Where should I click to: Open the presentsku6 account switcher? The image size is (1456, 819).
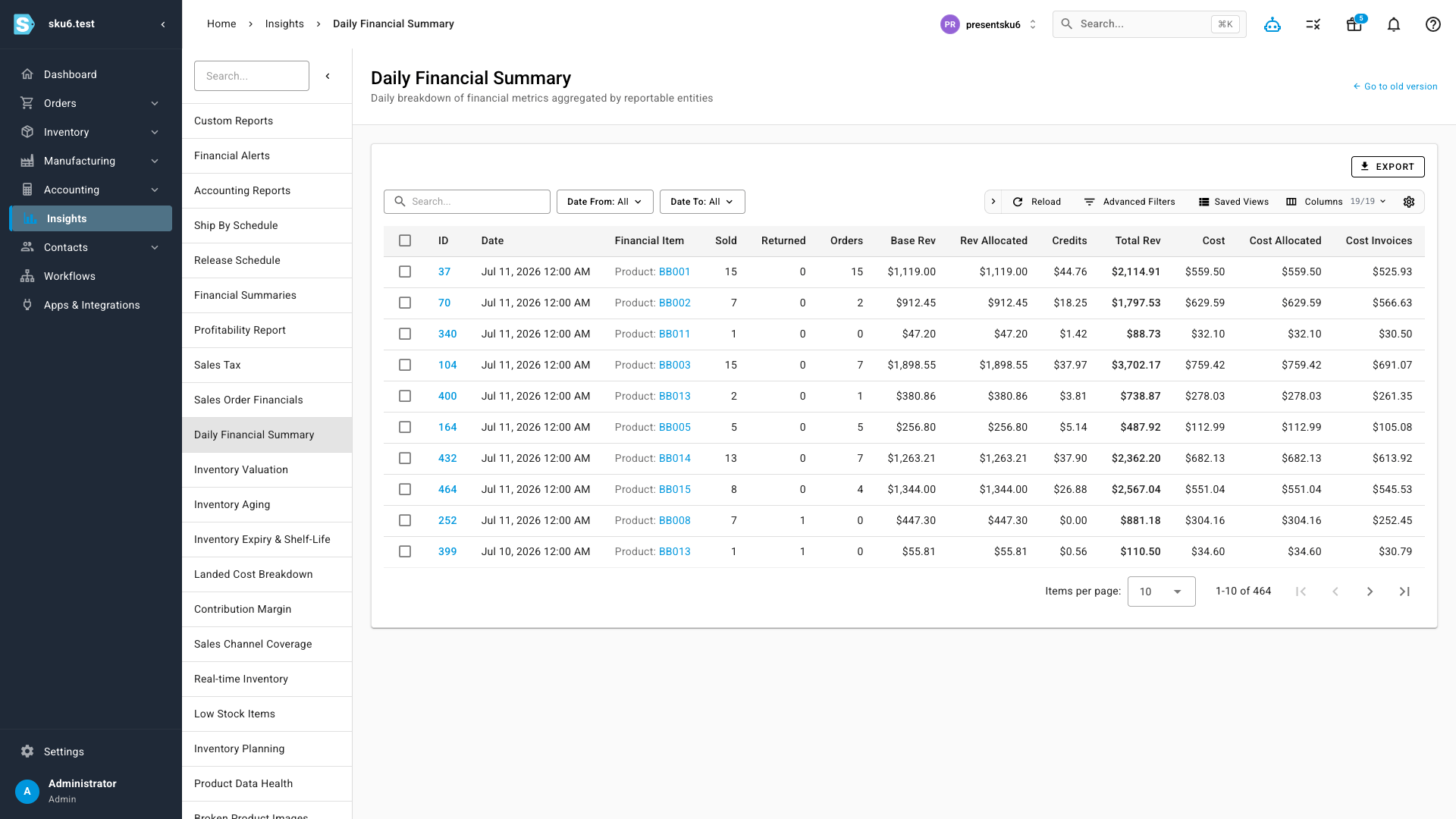[989, 24]
